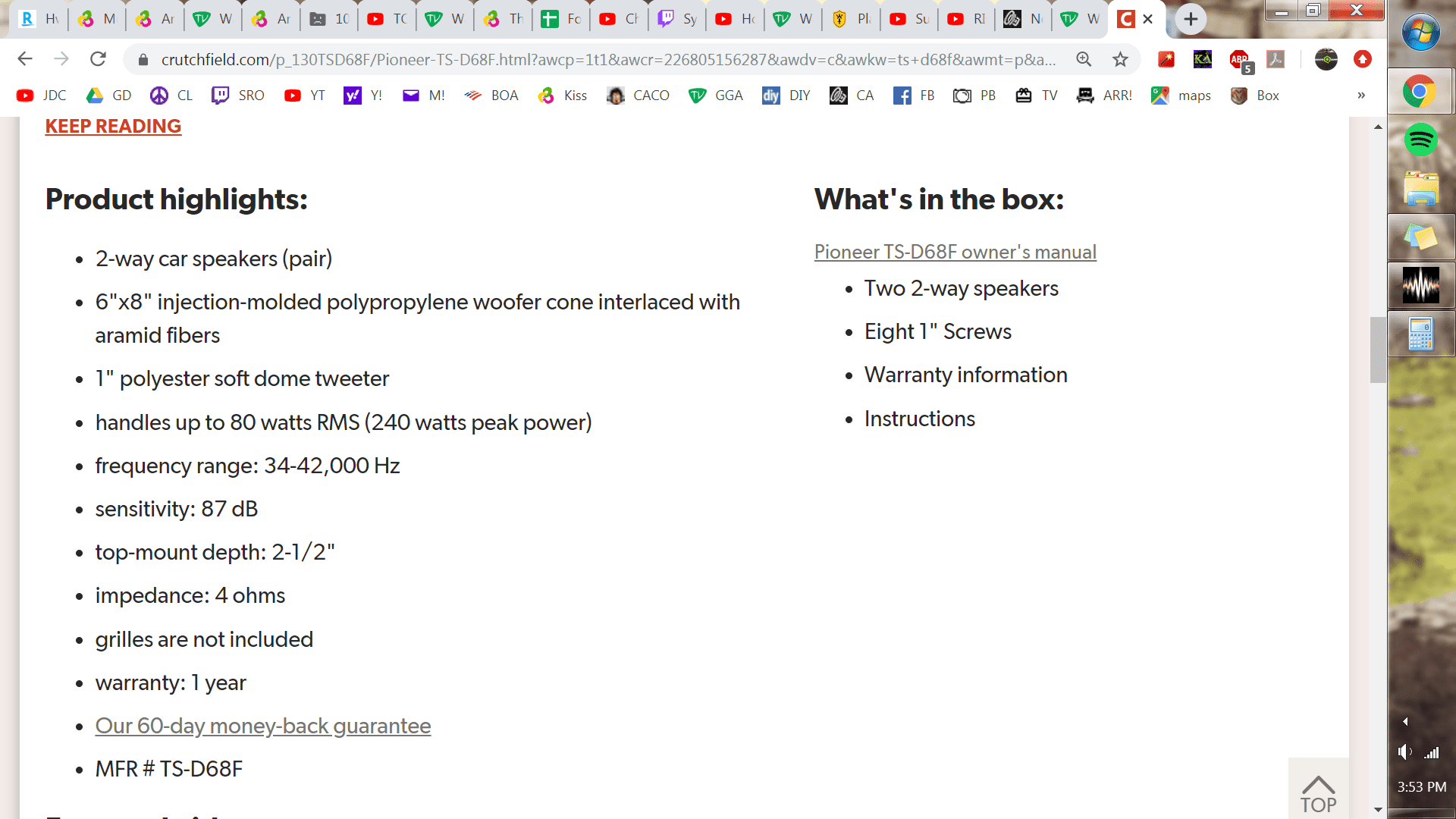1456x819 pixels.
Task: Open the JDC YouTube bookmark
Action: tap(42, 96)
